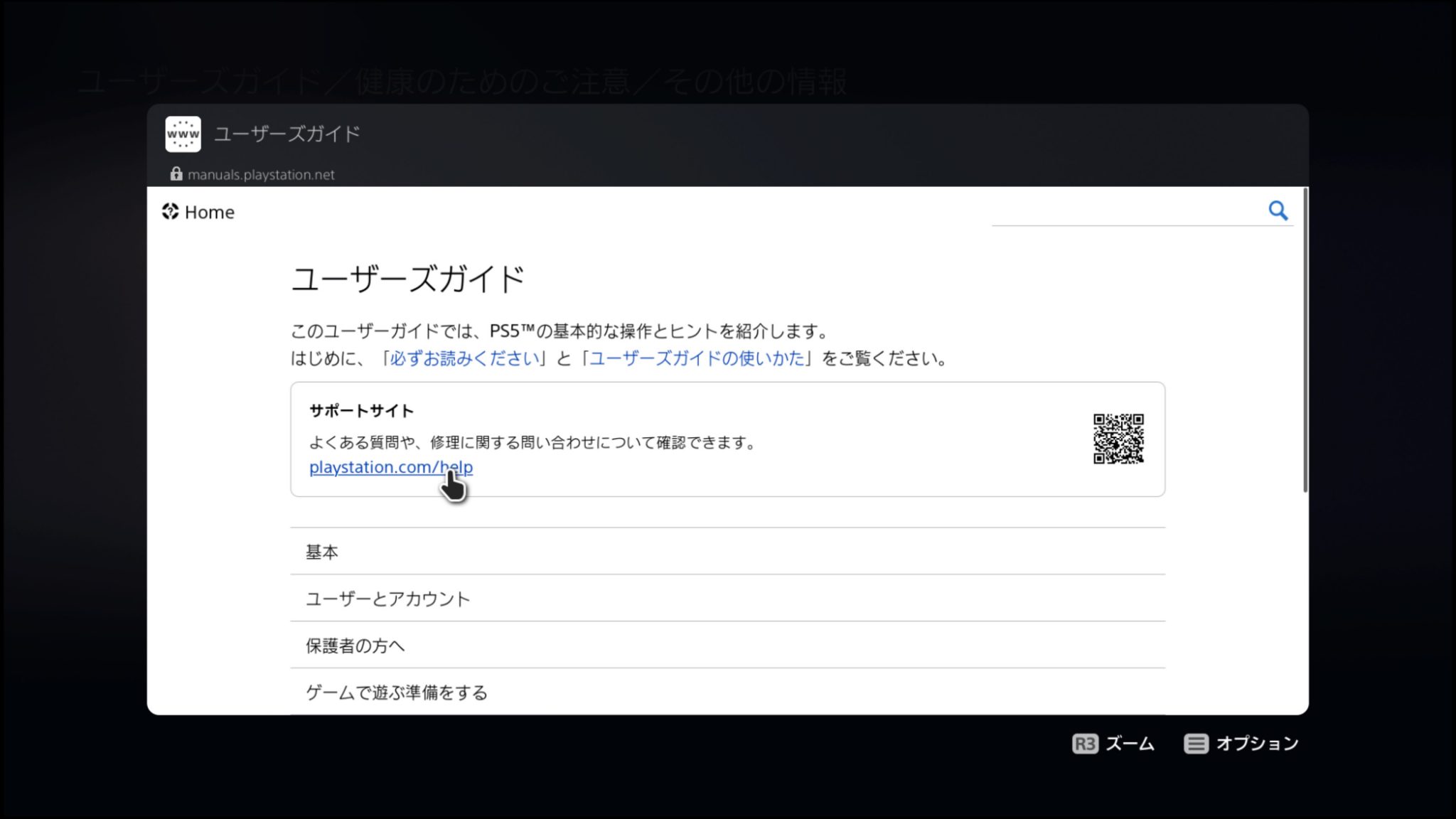The height and width of the screenshot is (819, 1456).
Task: Click the blue search magnifier icon
Action: coord(1278,210)
